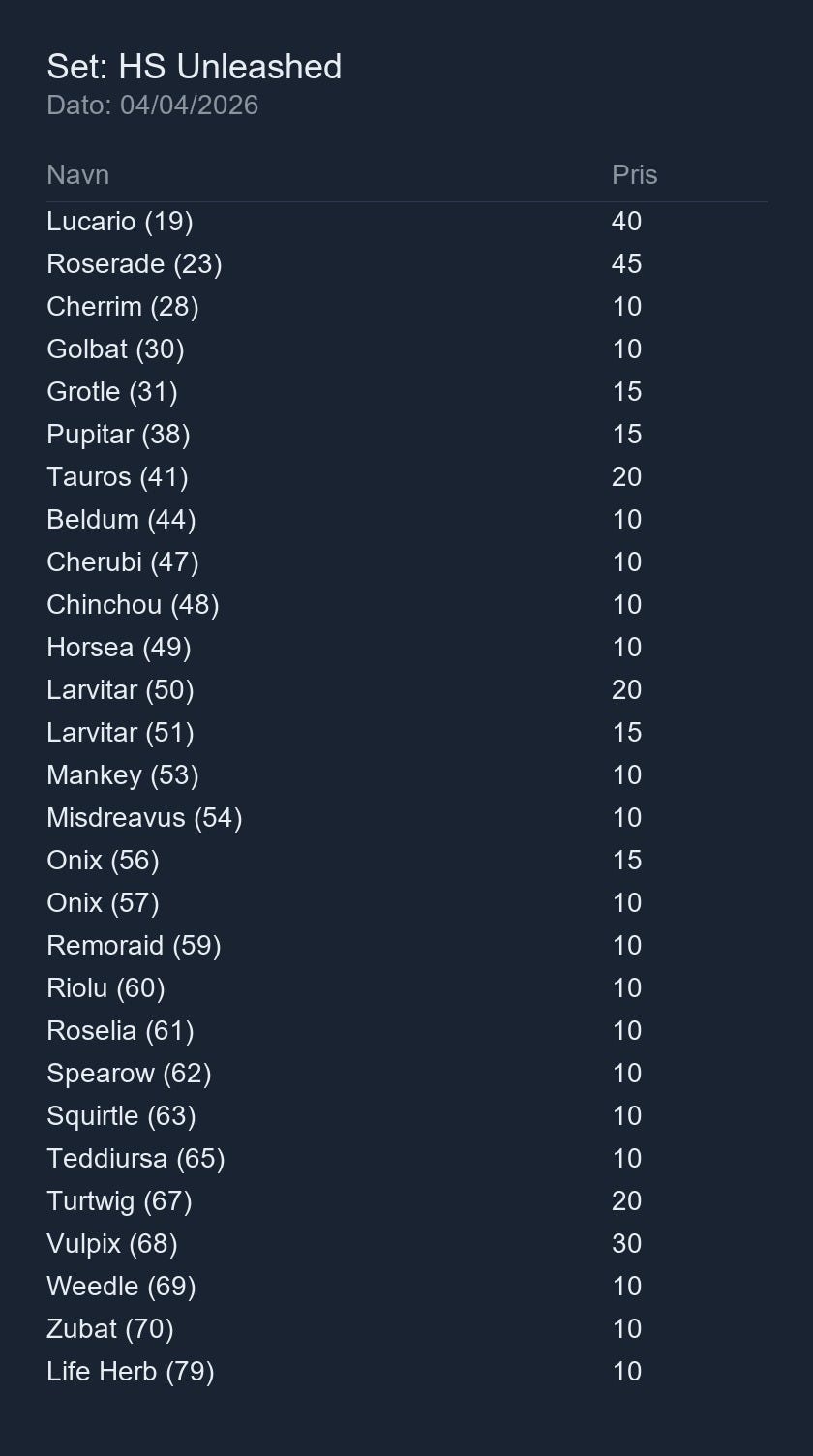Select Turtwig (67) card row

[119, 1201]
